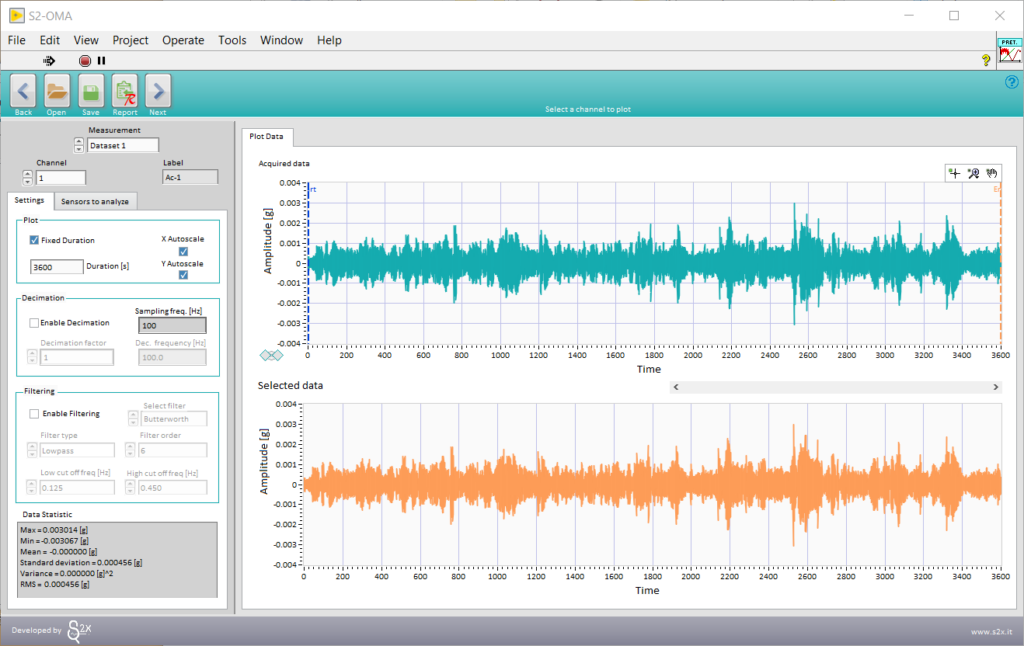Enable Filtering of the signal
Viewport: 1024px width, 646px height.
pos(35,413)
